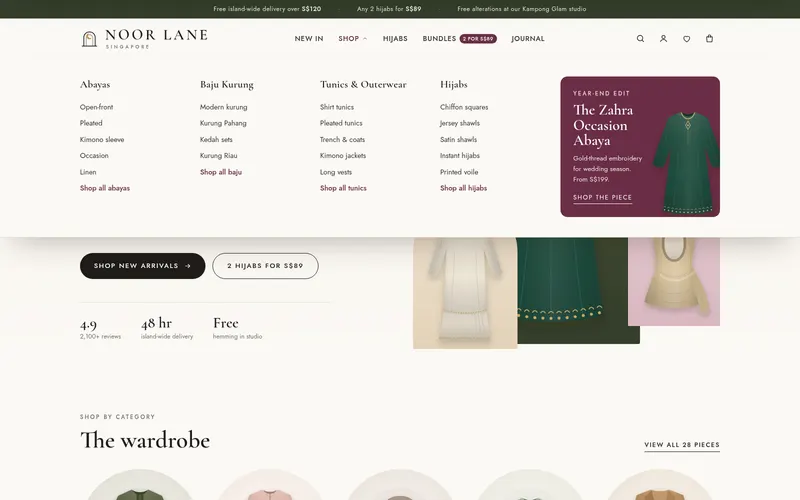This screenshot has height=500, width=800.
Task: Click the 48 hr delivery stat
Action: tap(167, 329)
